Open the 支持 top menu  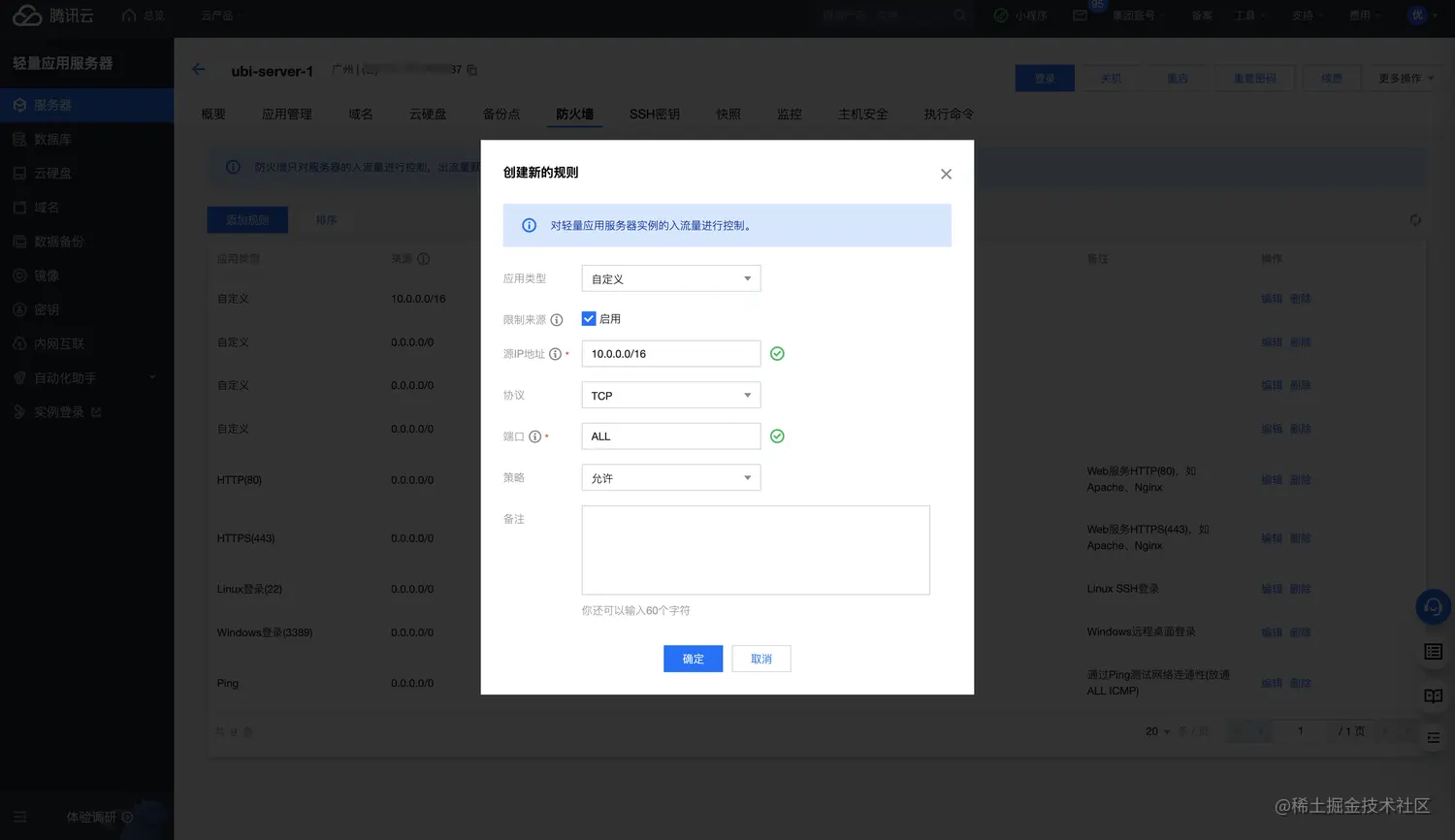click(1307, 16)
